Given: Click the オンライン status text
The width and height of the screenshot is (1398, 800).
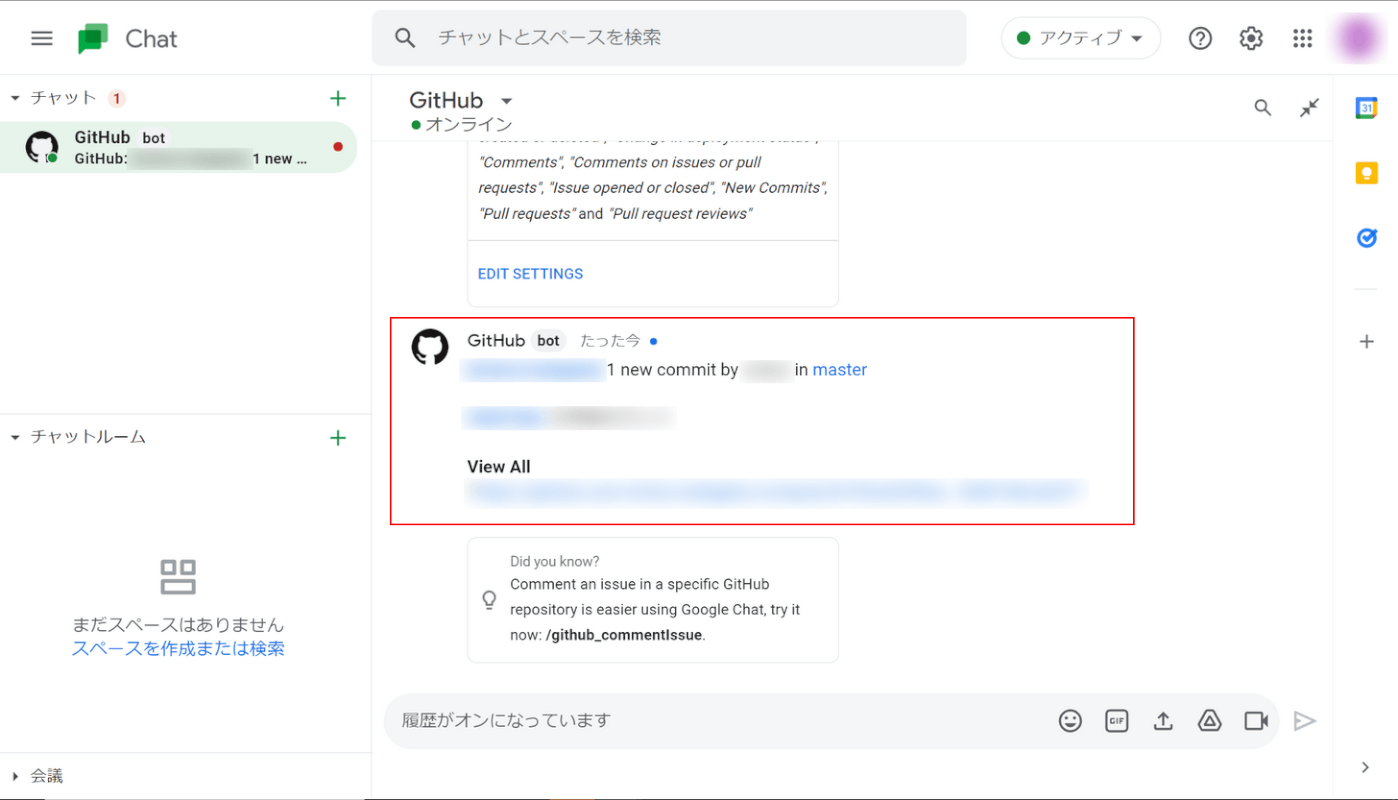Looking at the screenshot, I should pos(469,125).
